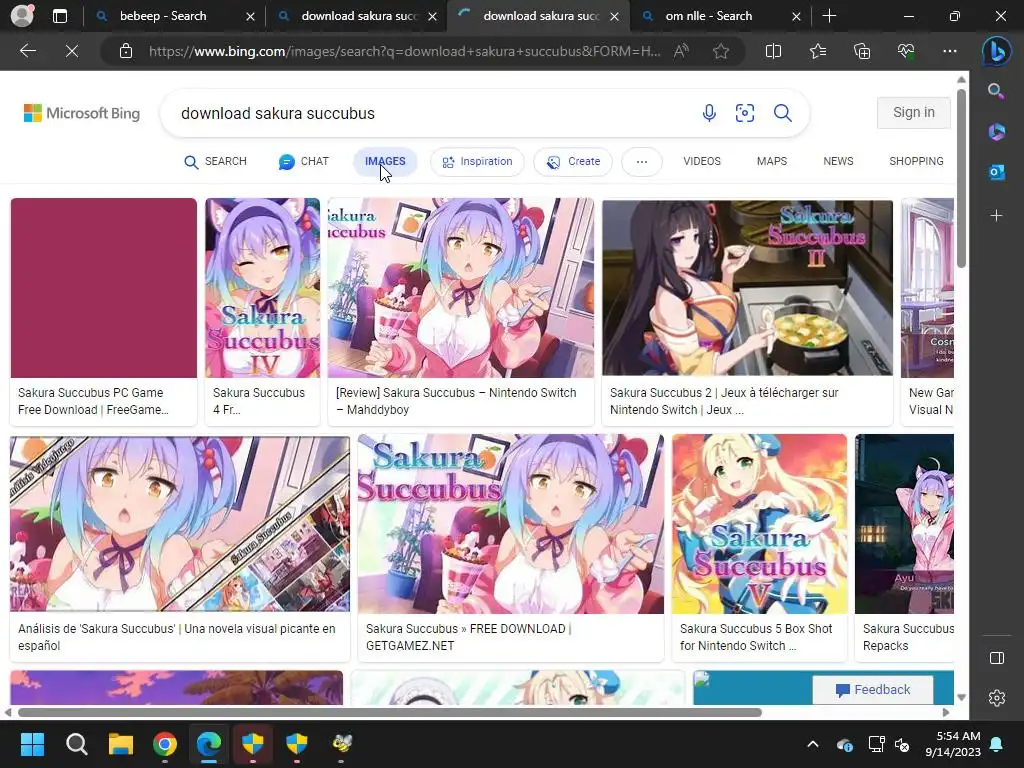Expand more options ellipsis

[x=642, y=161]
